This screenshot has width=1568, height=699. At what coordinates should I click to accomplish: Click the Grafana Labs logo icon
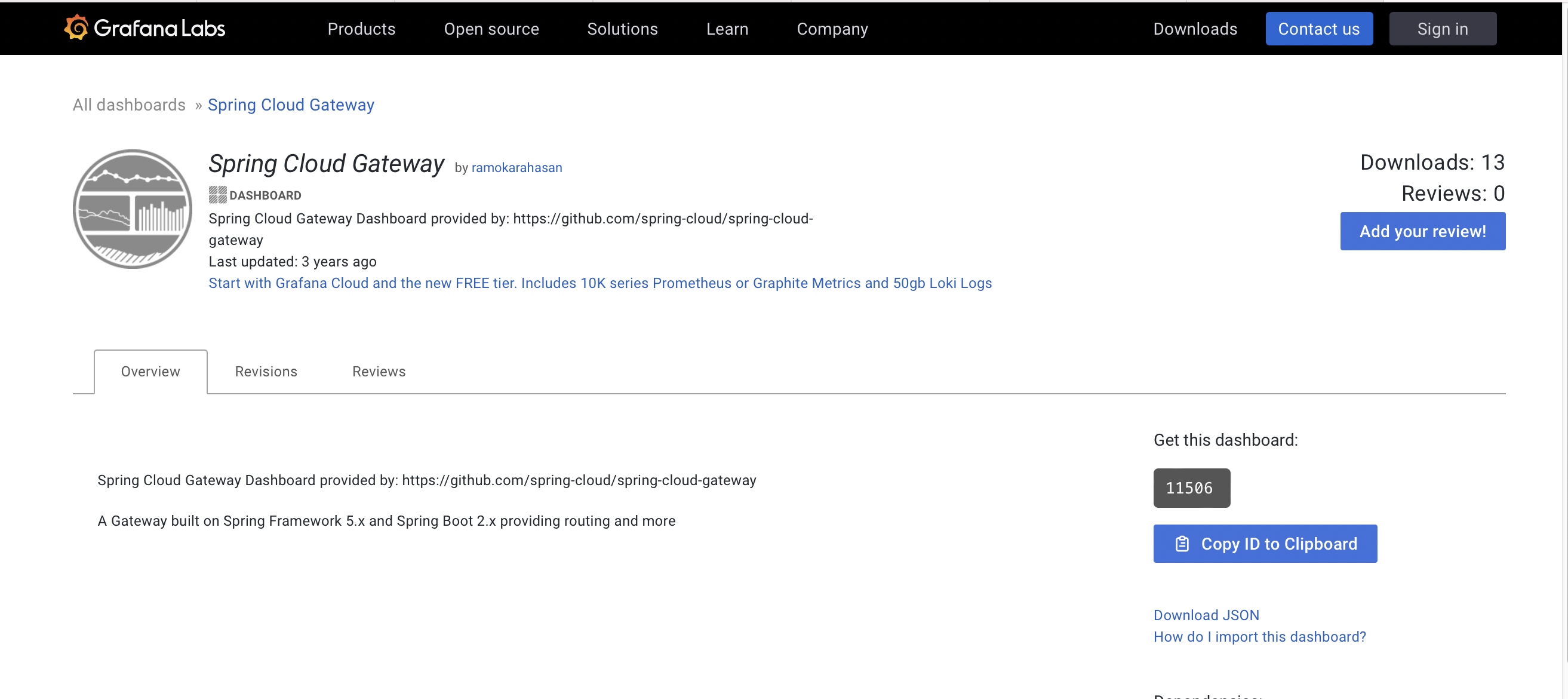[76, 27]
